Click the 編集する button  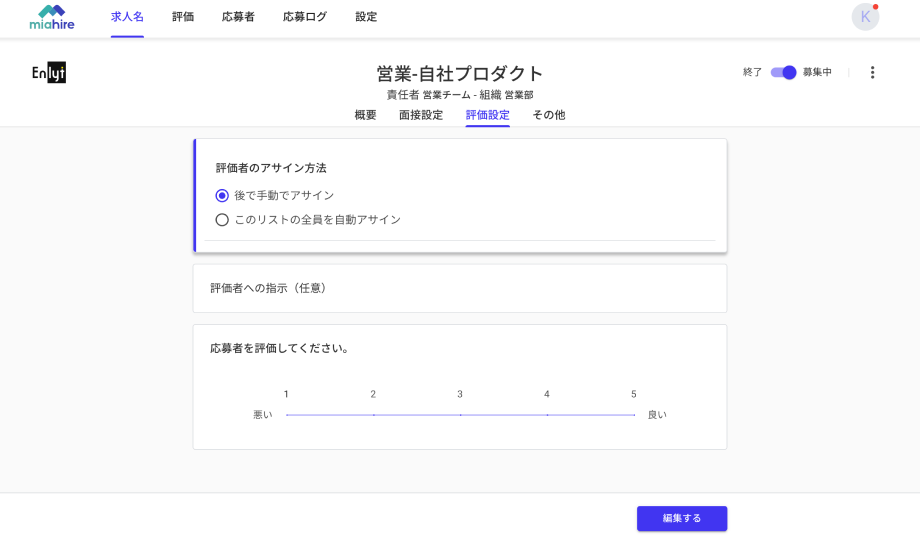682,518
